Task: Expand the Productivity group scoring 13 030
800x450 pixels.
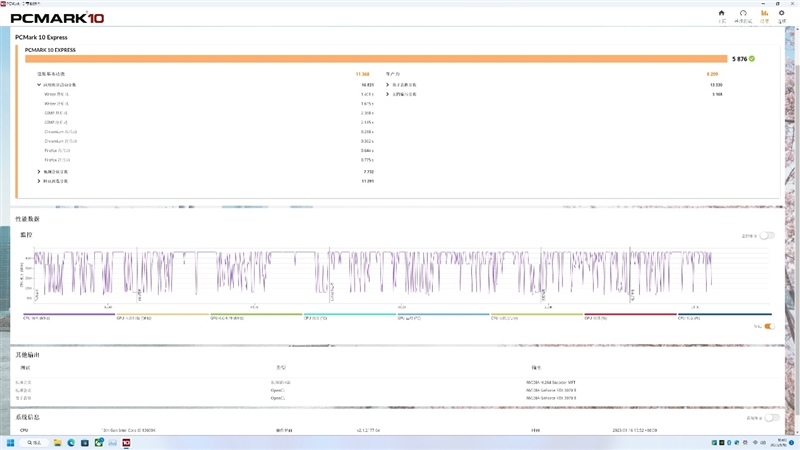Action: click(388, 85)
